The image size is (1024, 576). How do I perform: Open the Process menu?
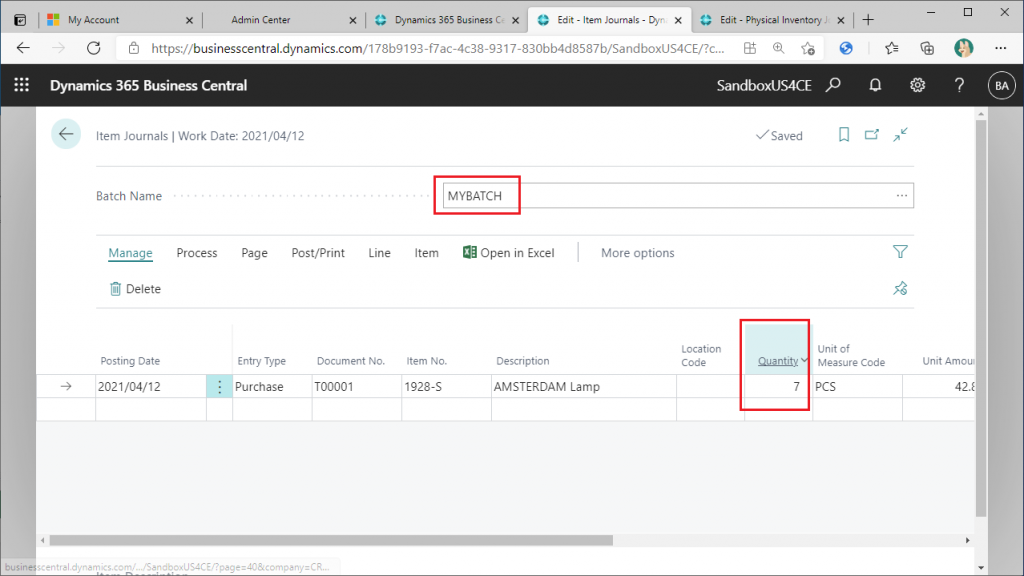click(x=197, y=253)
